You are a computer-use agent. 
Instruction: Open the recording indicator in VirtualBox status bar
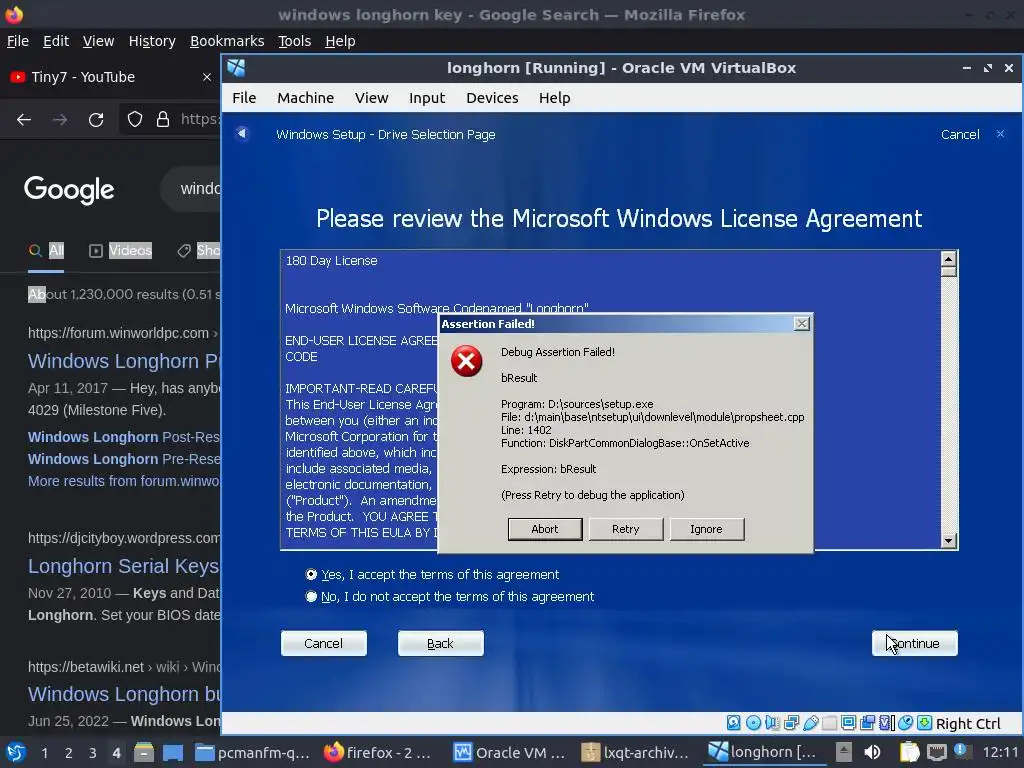tap(867, 723)
